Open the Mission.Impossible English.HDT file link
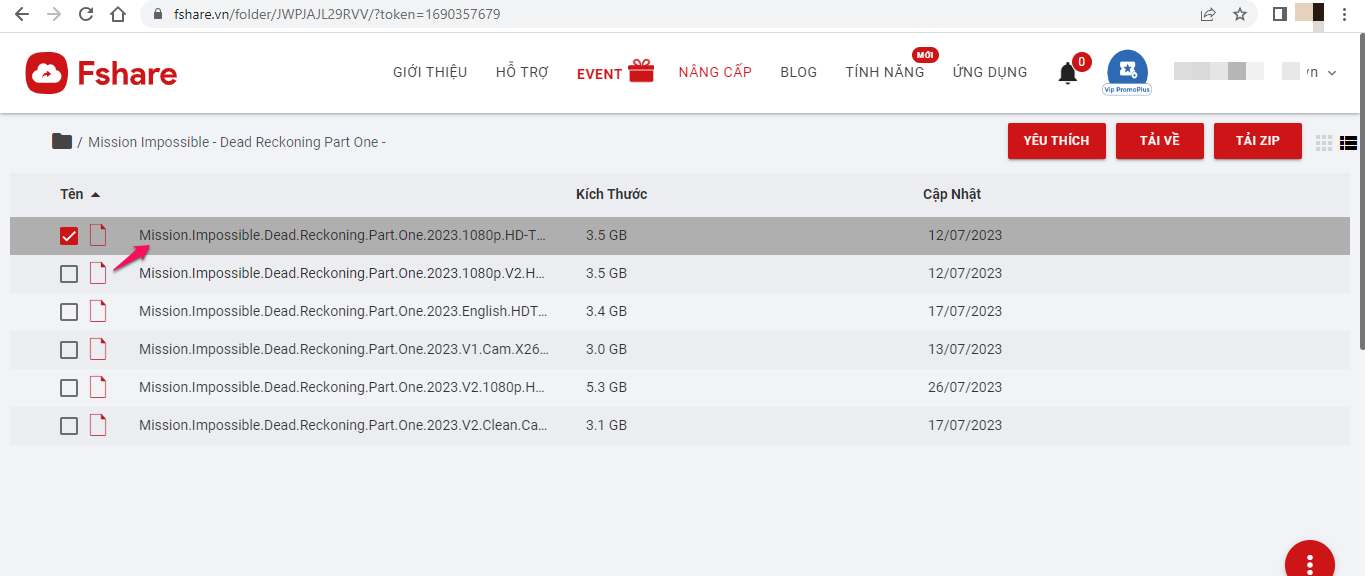This screenshot has width=1365, height=576. [343, 311]
